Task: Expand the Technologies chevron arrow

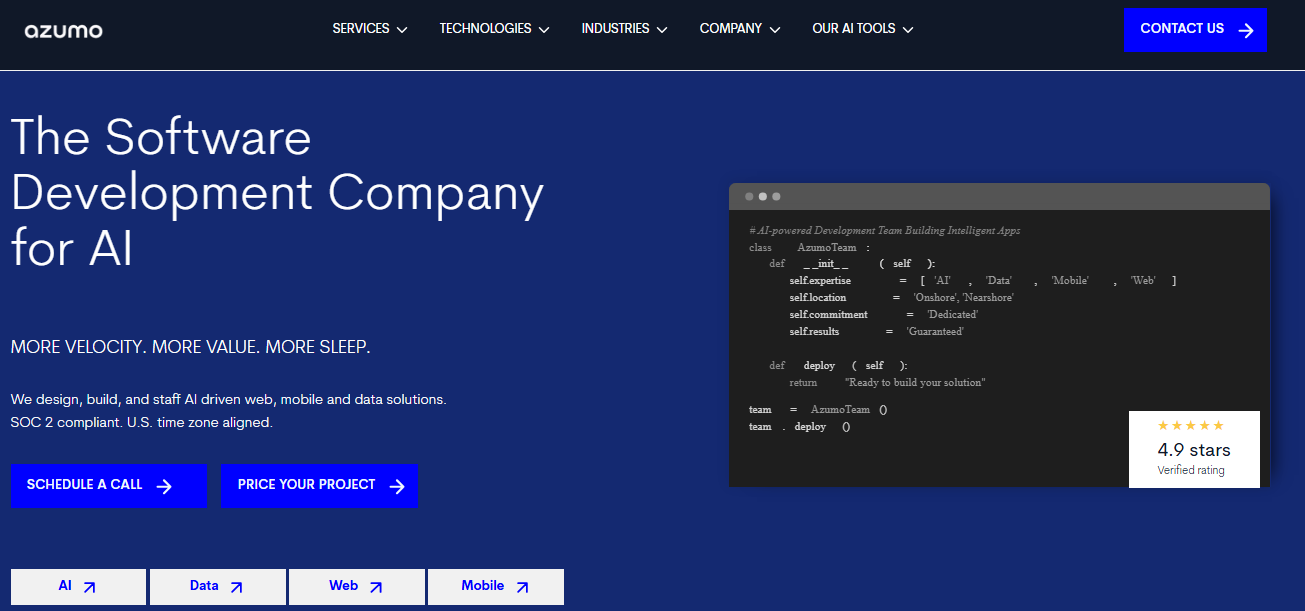Action: [x=544, y=30]
